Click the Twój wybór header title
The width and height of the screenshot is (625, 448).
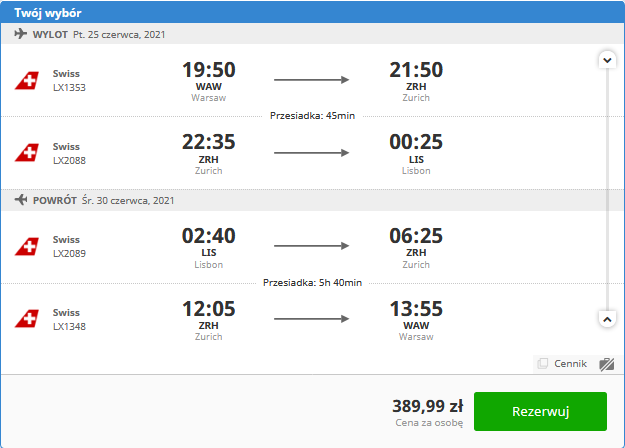click(x=48, y=13)
